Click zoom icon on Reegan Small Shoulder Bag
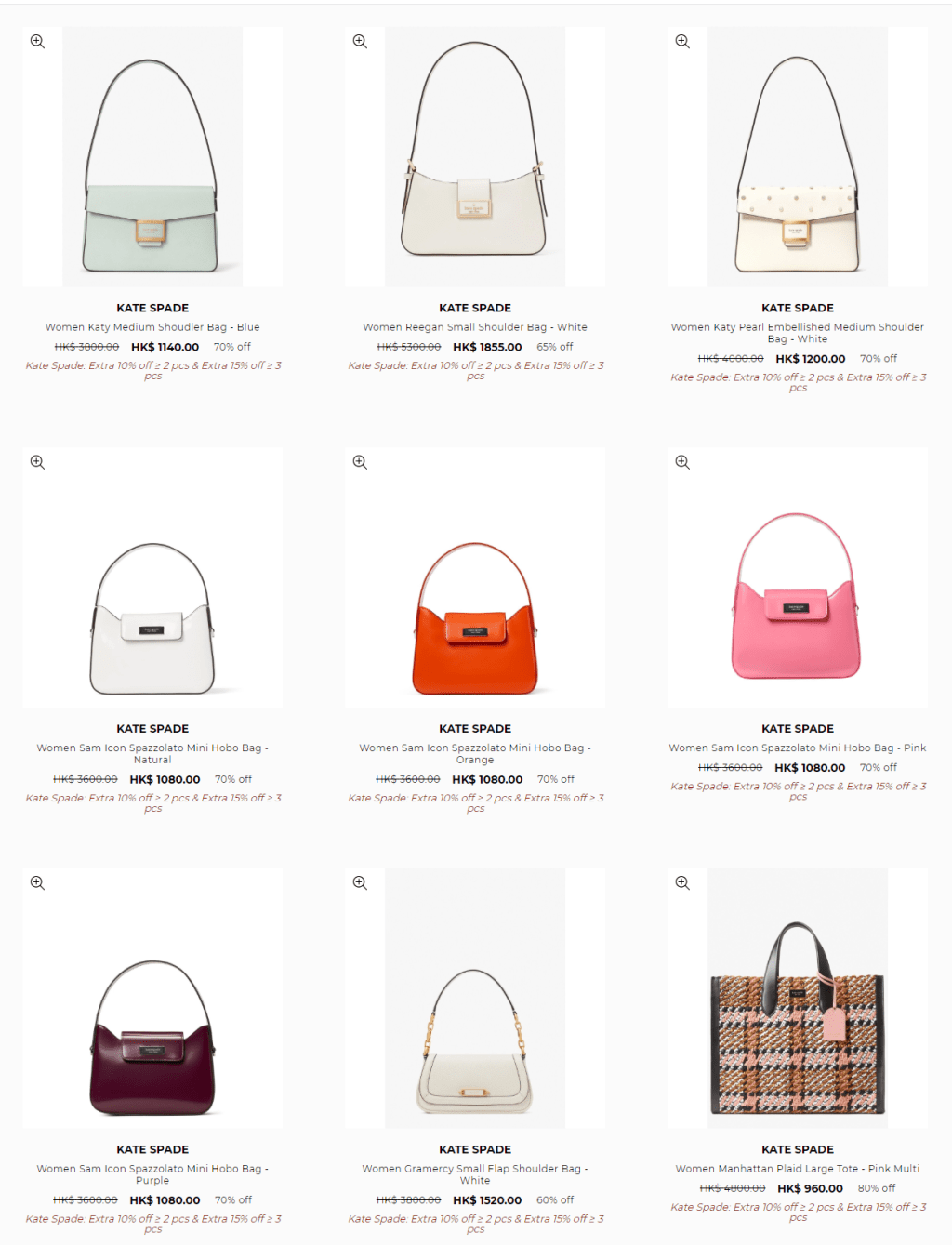Viewport: 952px width, 1245px height. click(360, 42)
